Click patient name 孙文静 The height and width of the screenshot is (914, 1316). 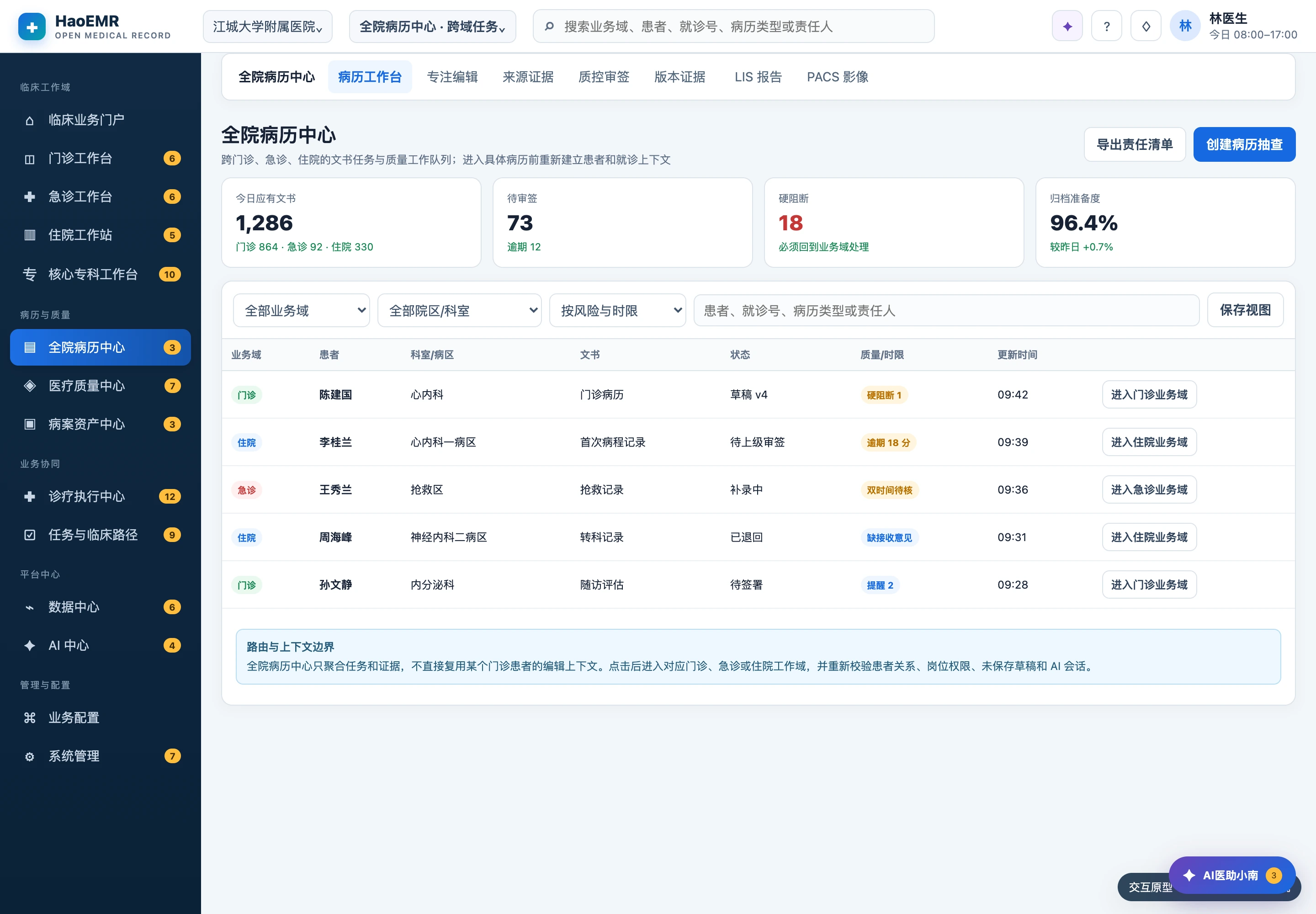click(335, 585)
